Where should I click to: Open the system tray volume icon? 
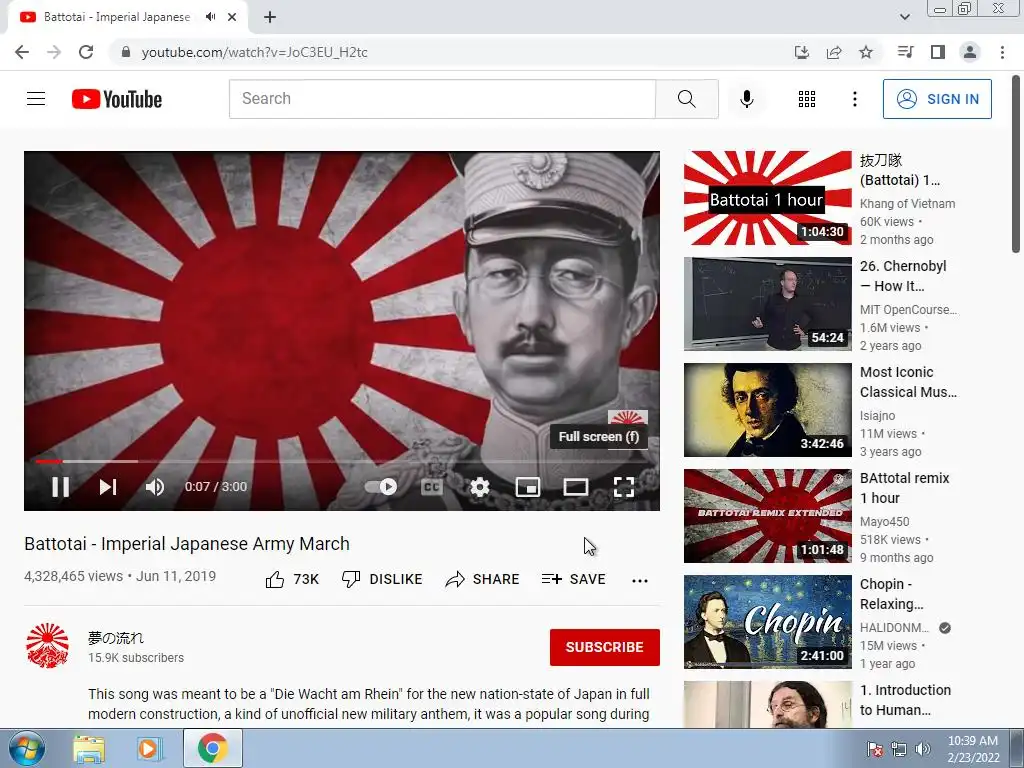923,749
